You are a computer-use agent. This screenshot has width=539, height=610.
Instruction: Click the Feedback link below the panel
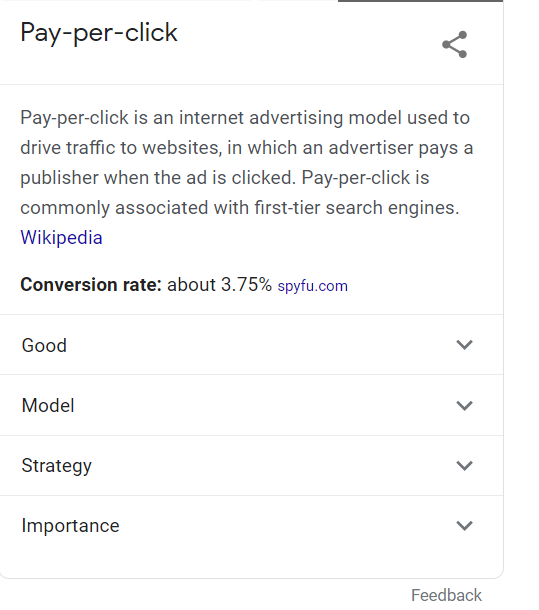tap(446, 595)
